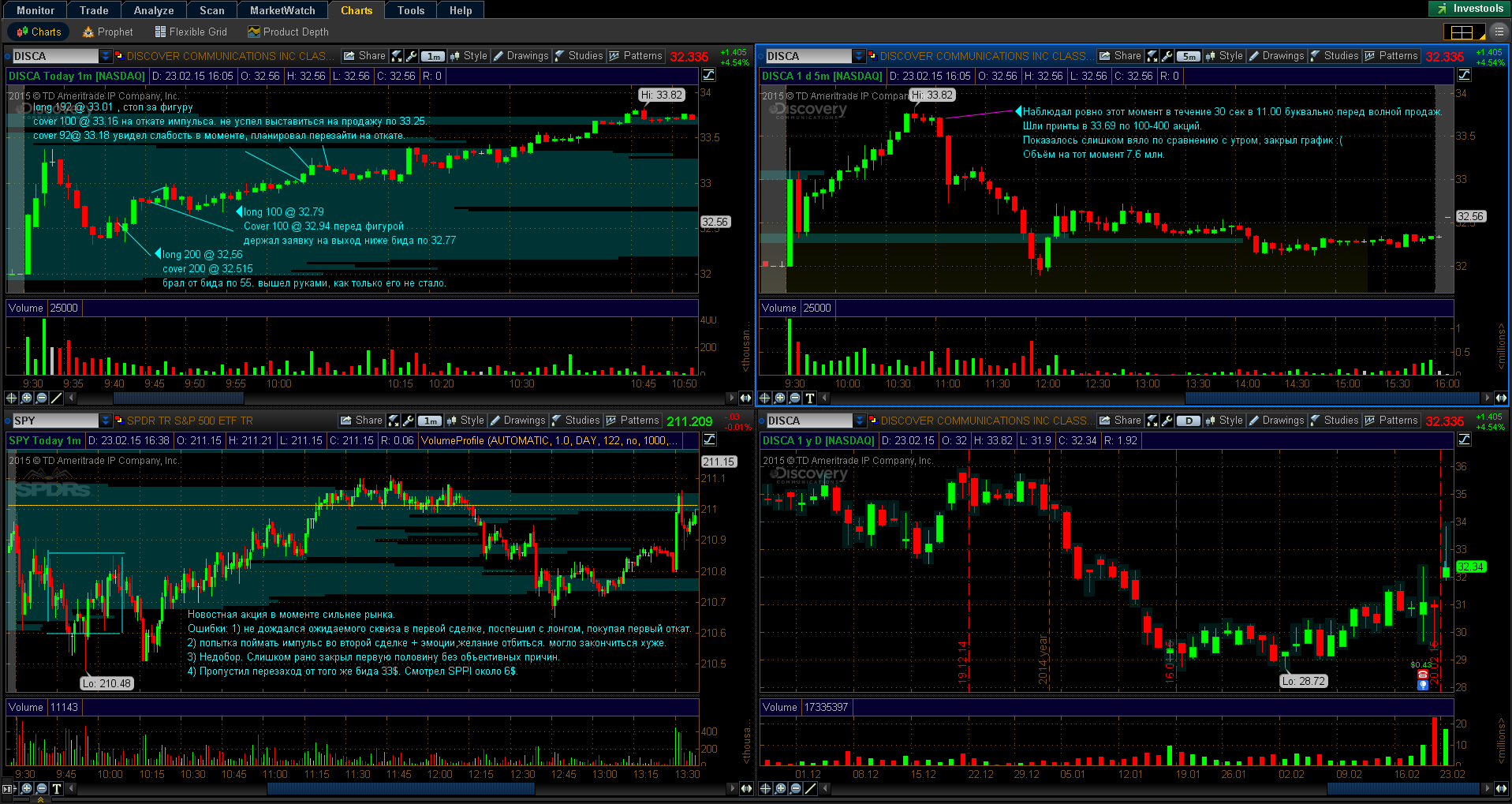Open Drawings dropdown on DISCA 5m chart
1512x804 pixels.
1276,56
